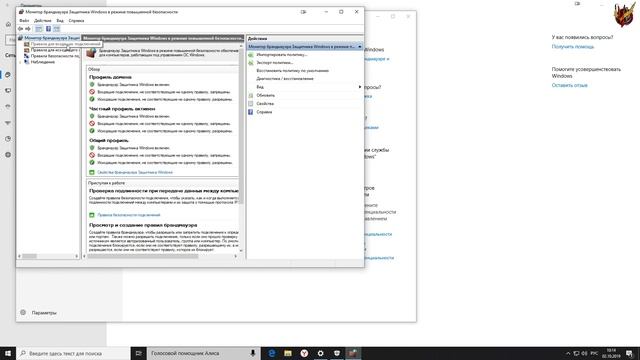The height and width of the screenshot is (360, 640).
Task: Open Microsoft Edge from taskbar
Action: 271,353
